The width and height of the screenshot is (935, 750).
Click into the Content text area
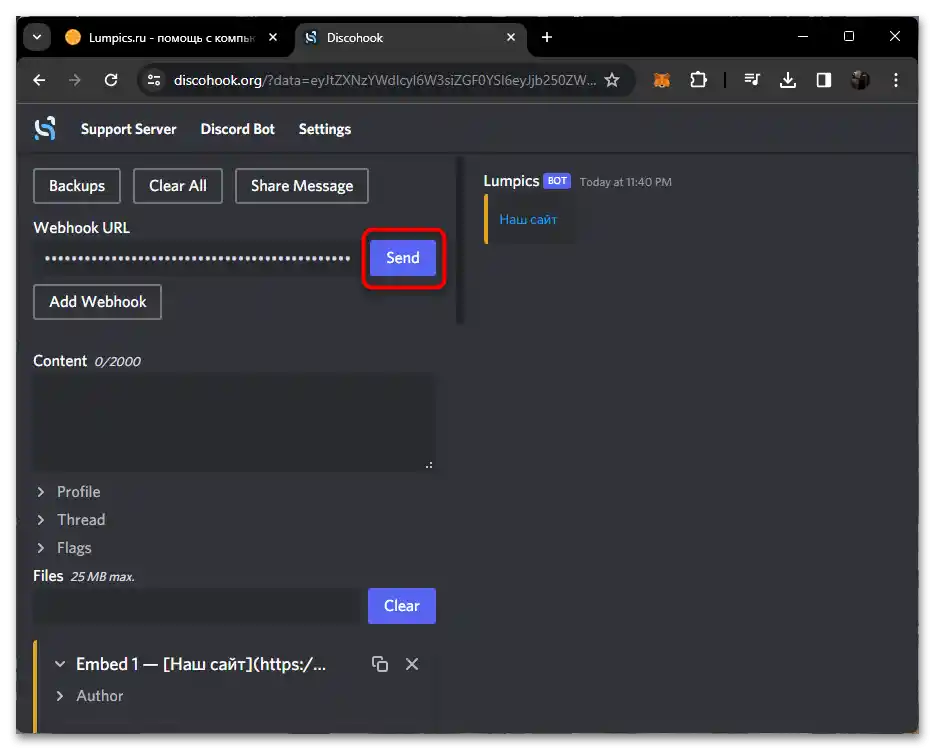coord(234,422)
